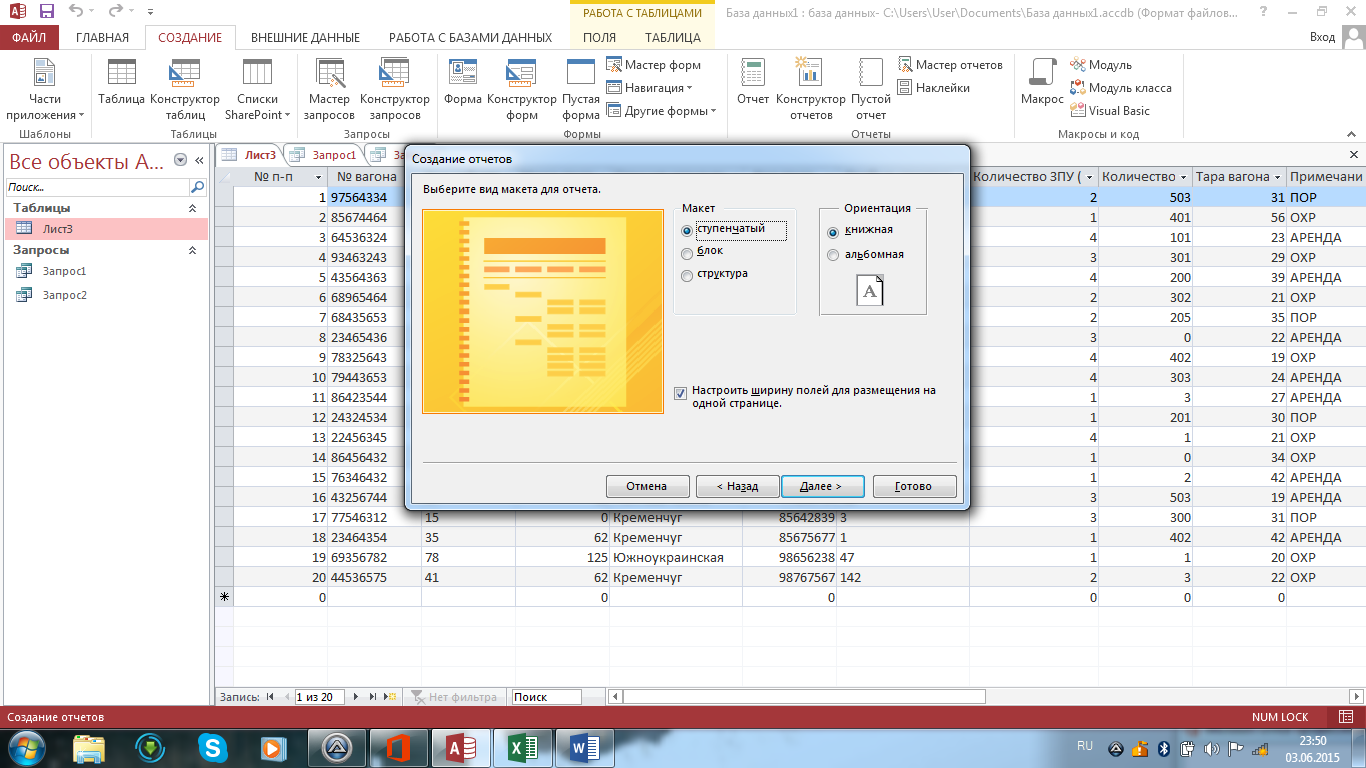
Task: Open the ТАБЛИЦА table tools tab
Action: coord(673,38)
